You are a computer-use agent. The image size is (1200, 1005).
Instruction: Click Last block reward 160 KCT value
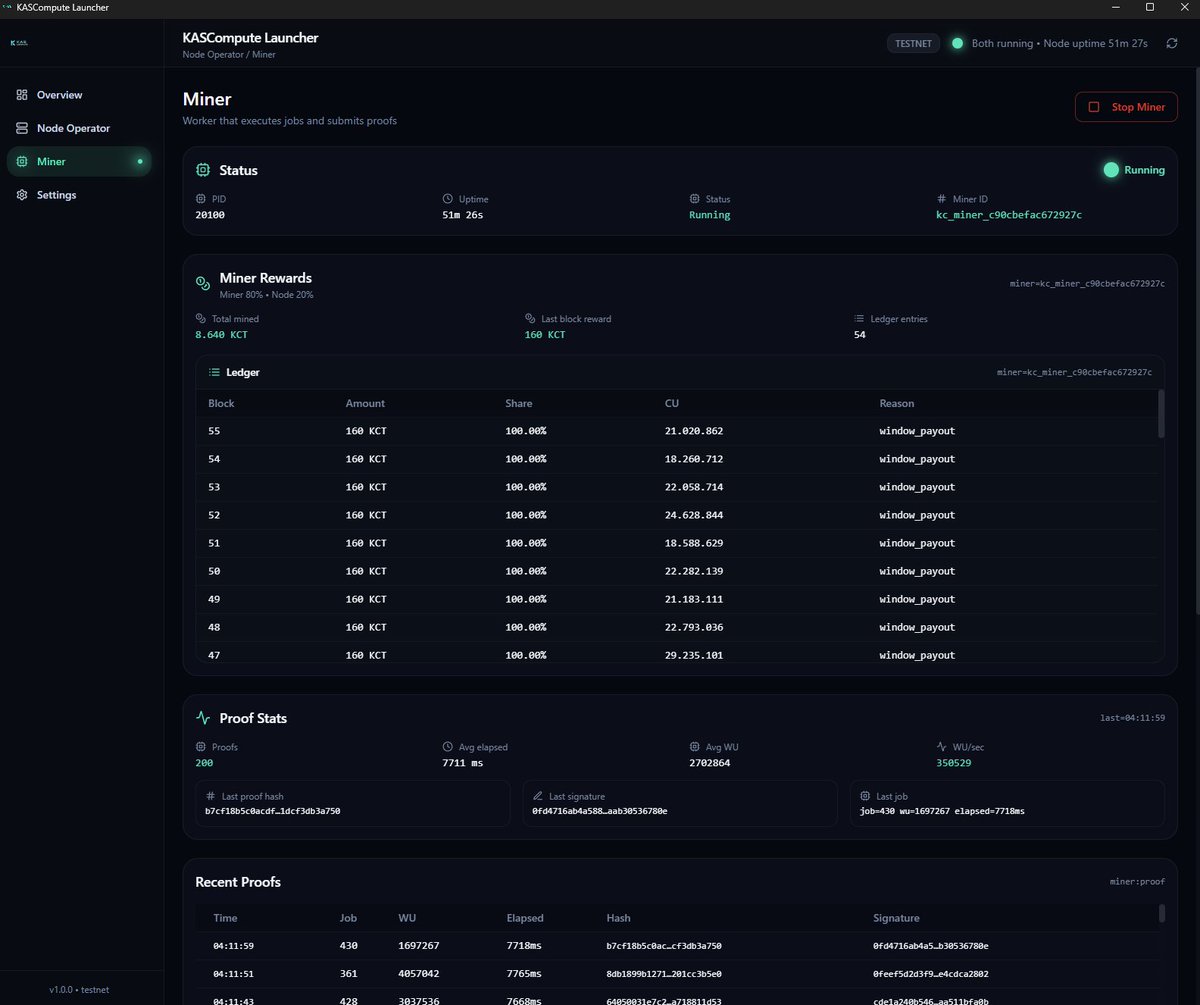point(545,335)
